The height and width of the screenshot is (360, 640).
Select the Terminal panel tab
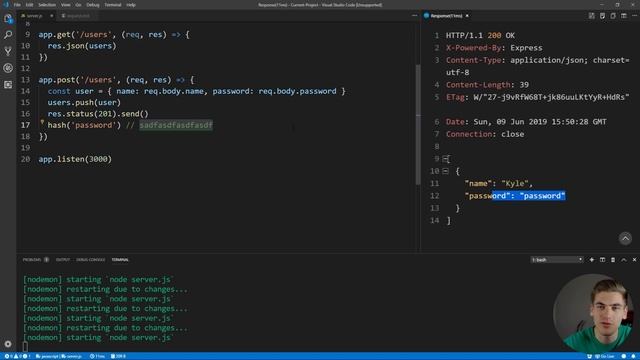coord(120,260)
